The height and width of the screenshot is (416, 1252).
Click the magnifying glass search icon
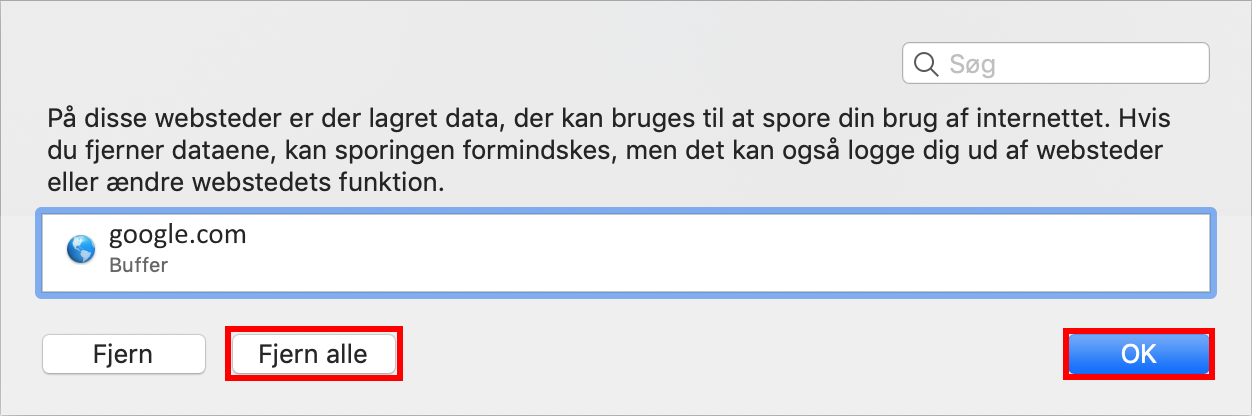[925, 65]
